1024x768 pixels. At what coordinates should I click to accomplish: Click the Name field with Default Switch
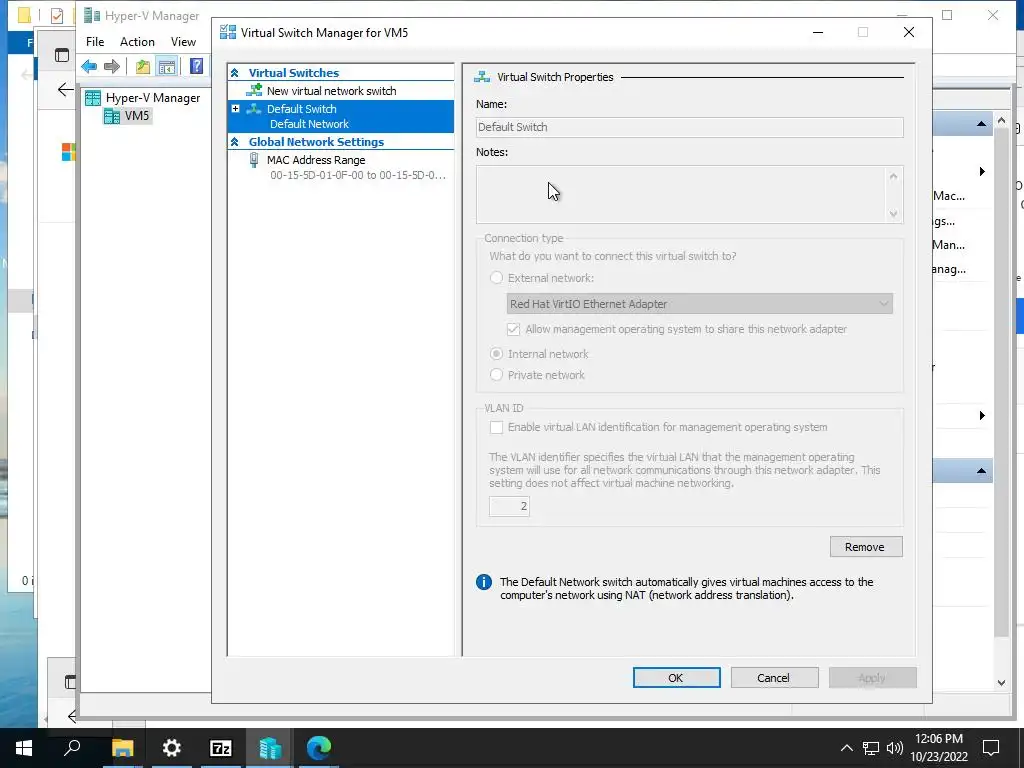pyautogui.click(x=690, y=127)
